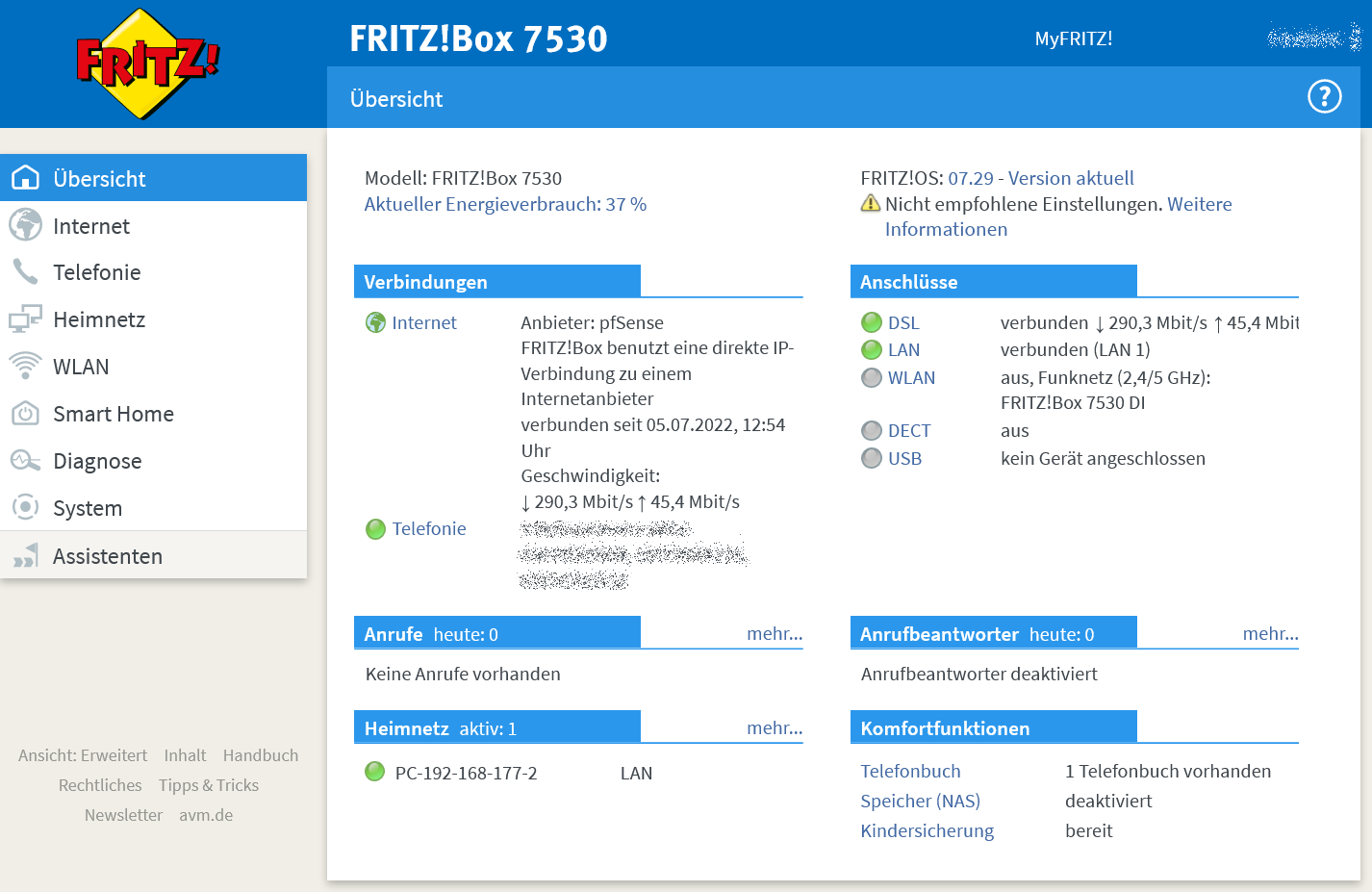Click the System gear icon
Image resolution: width=1372 pixels, height=892 pixels.
(25, 507)
